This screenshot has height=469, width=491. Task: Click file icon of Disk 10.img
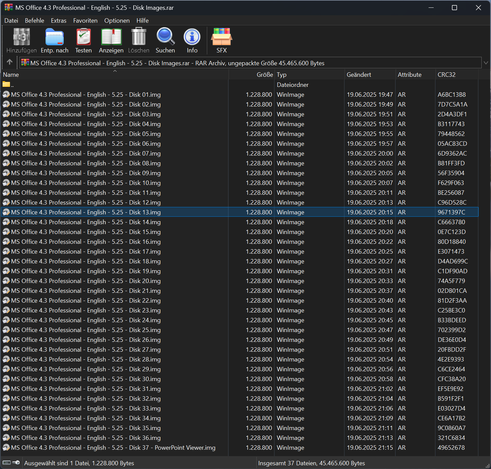tap(6, 183)
